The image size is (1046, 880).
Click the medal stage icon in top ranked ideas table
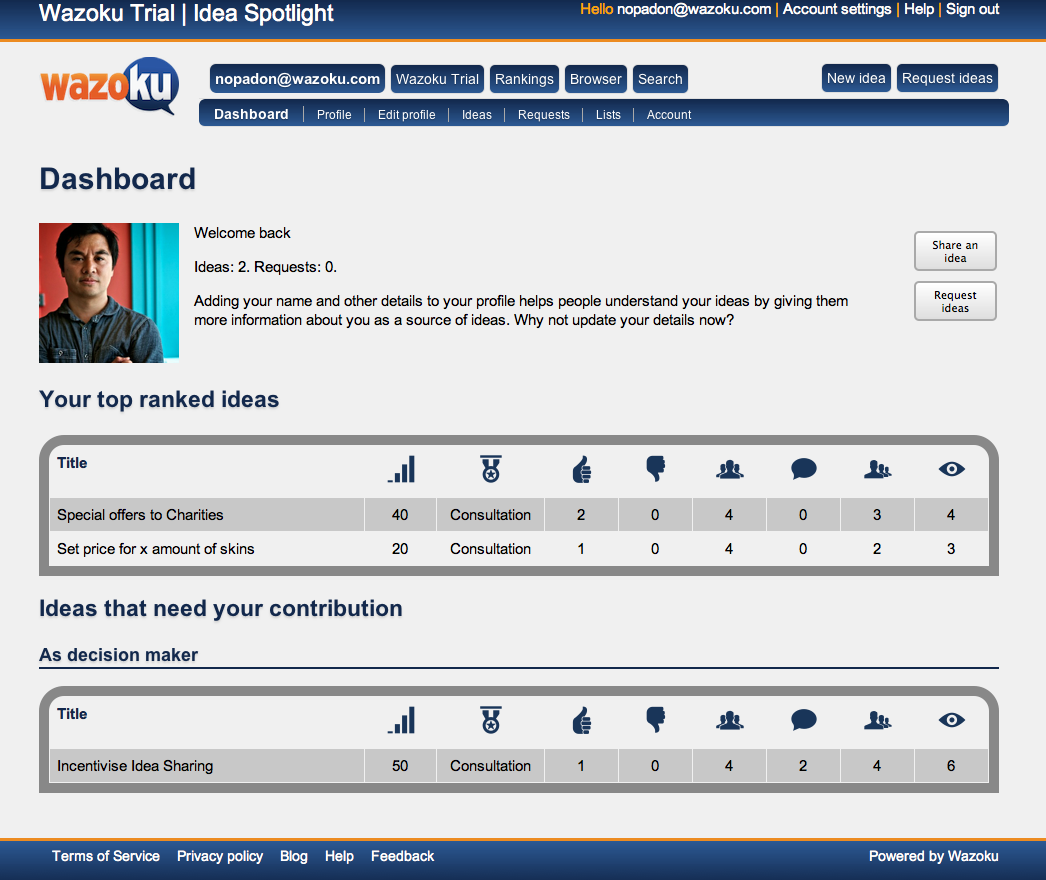pos(491,469)
